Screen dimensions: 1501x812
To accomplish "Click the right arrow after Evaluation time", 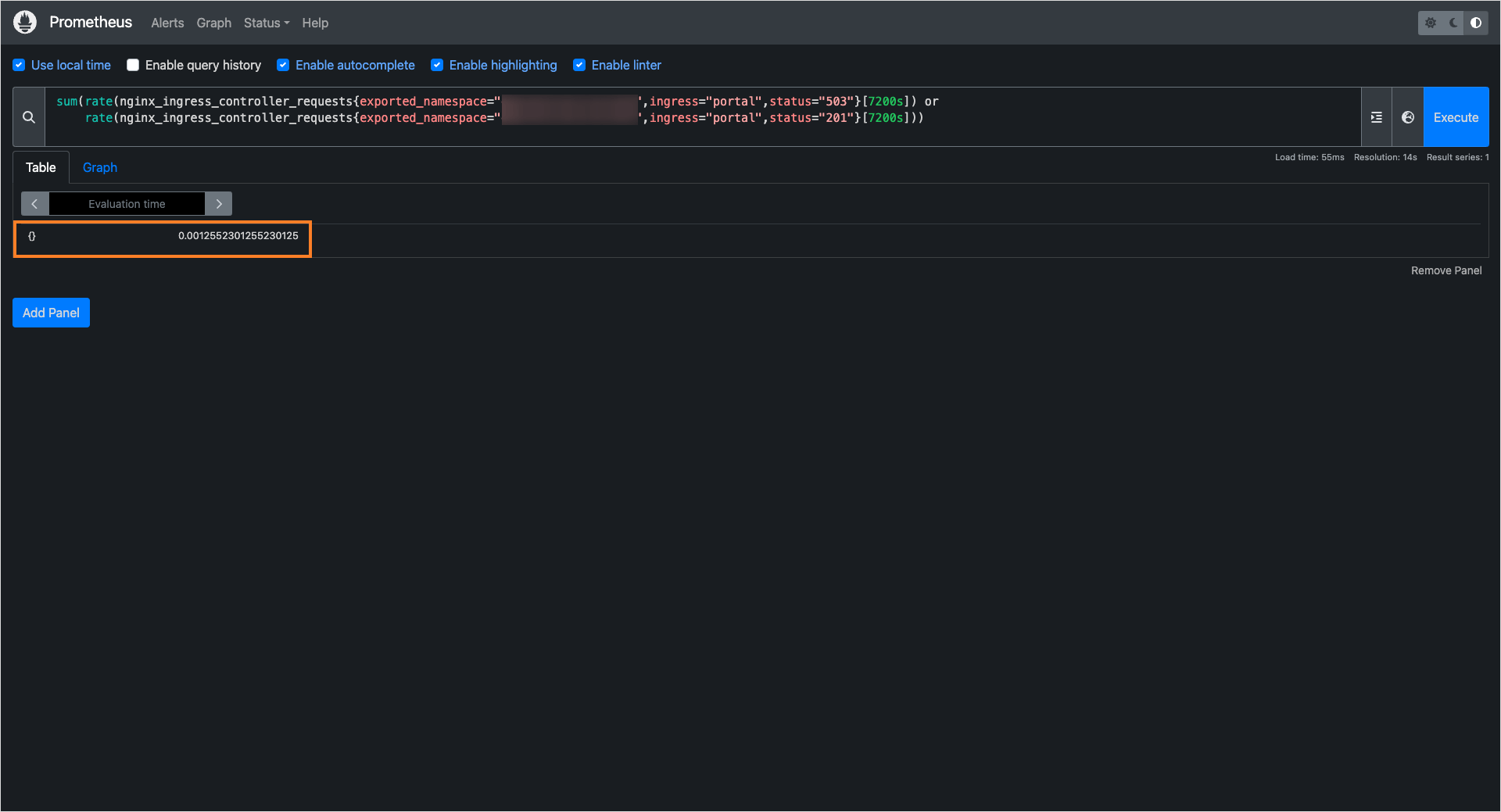I will pyautogui.click(x=218, y=203).
